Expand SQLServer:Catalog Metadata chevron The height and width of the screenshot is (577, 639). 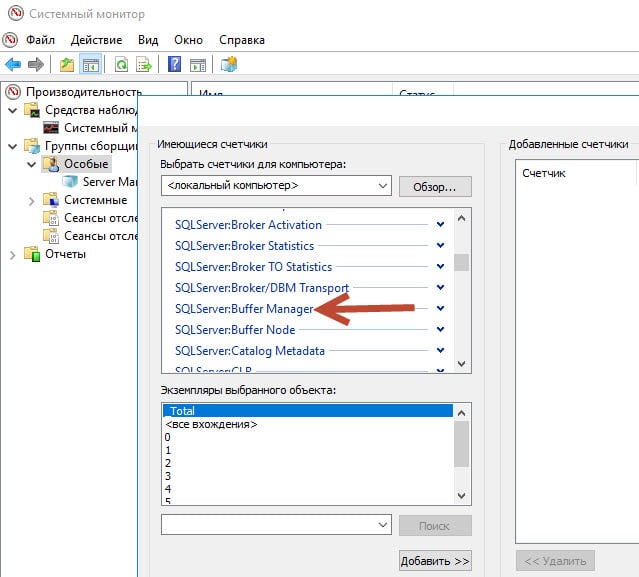[x=441, y=350]
